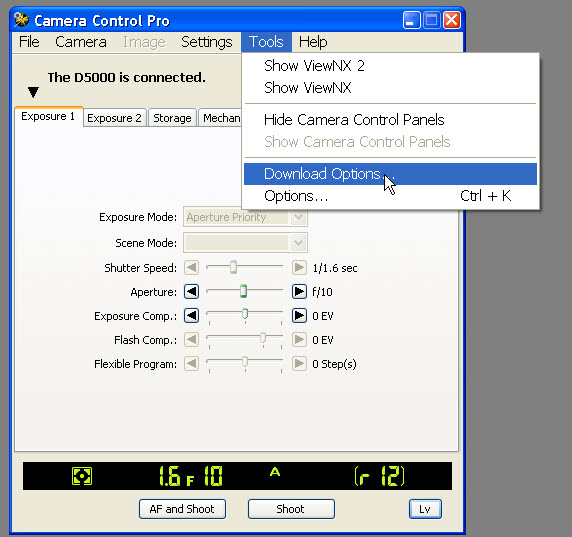Click the Exposure Comp. slider handle

[245, 314]
